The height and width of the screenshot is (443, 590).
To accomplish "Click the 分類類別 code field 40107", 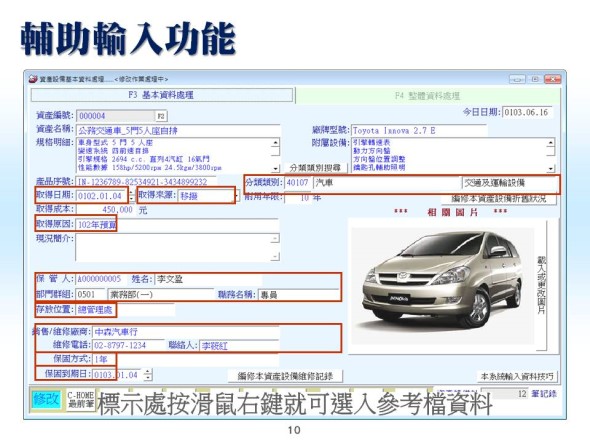I will (x=298, y=183).
